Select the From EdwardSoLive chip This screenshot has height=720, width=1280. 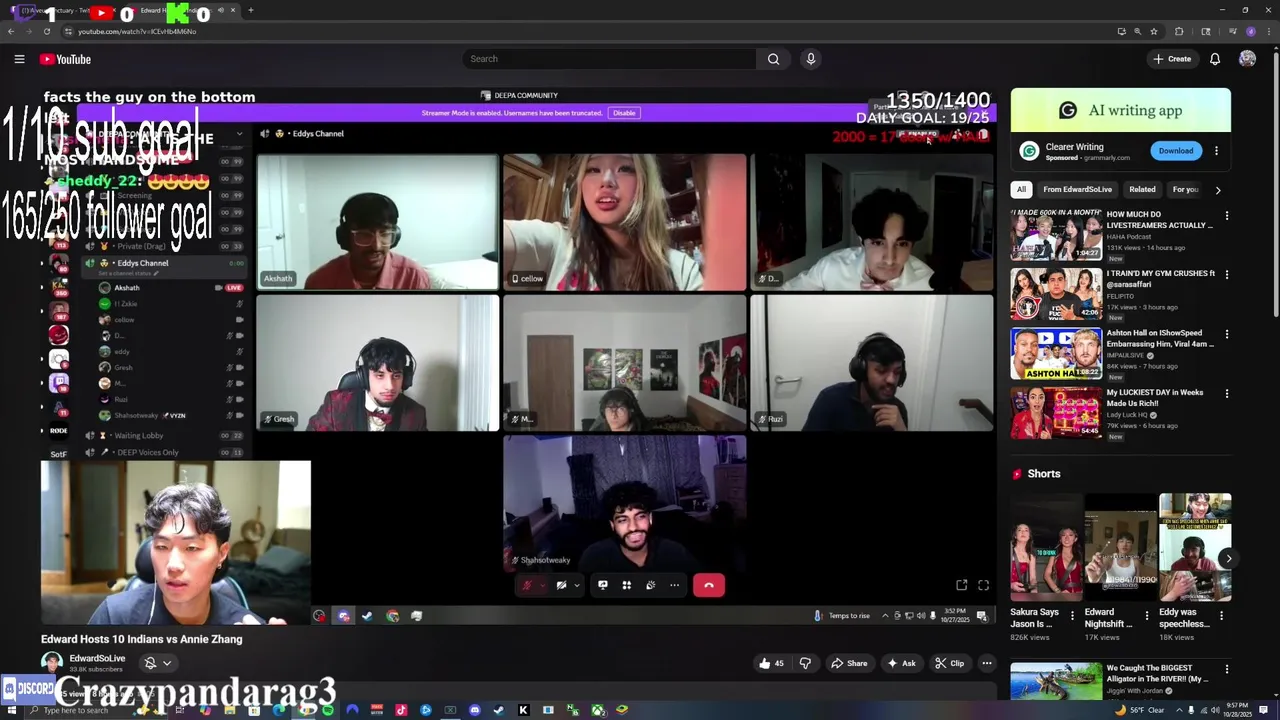1077,189
